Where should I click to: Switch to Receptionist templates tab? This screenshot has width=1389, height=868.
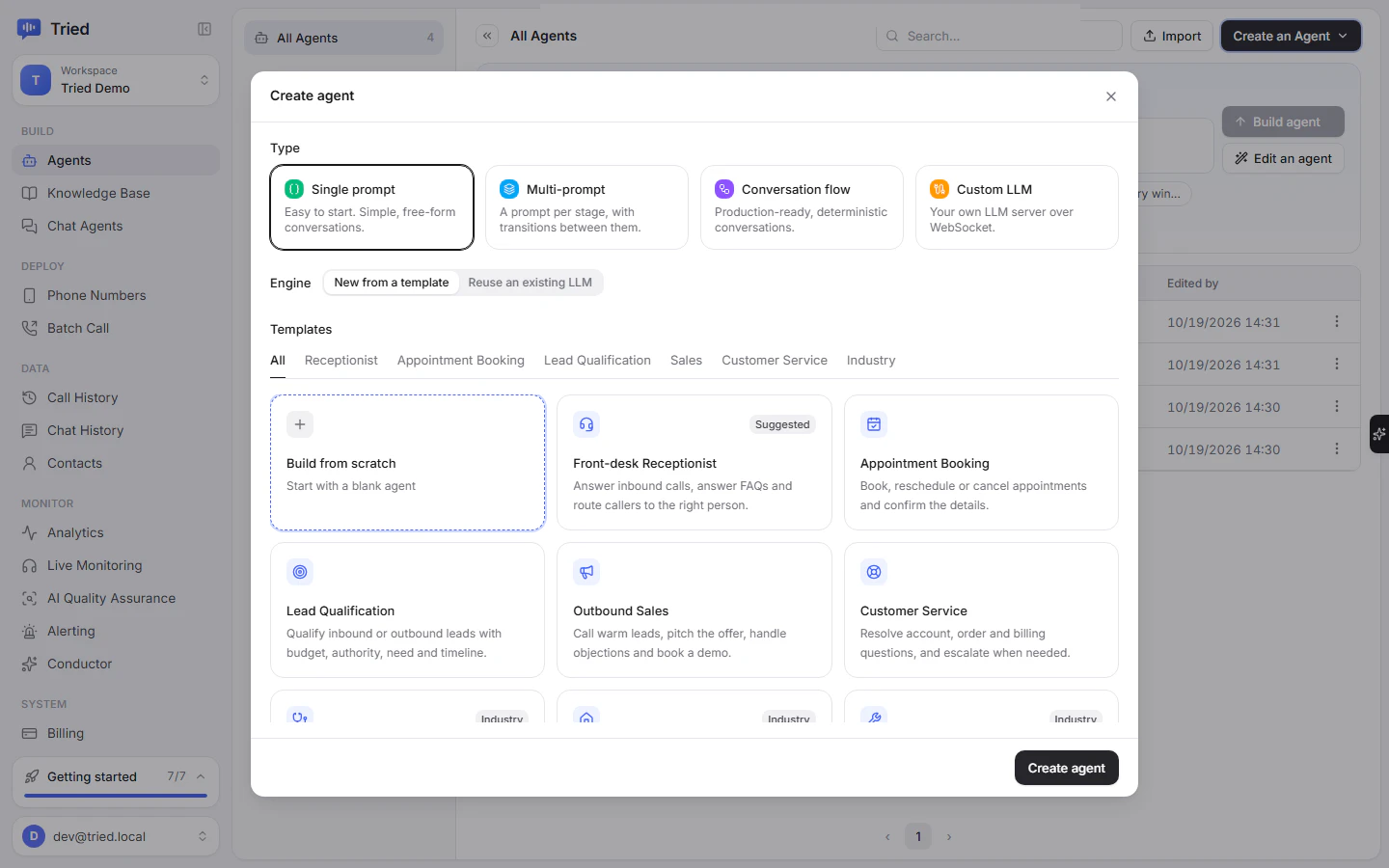[x=341, y=360]
